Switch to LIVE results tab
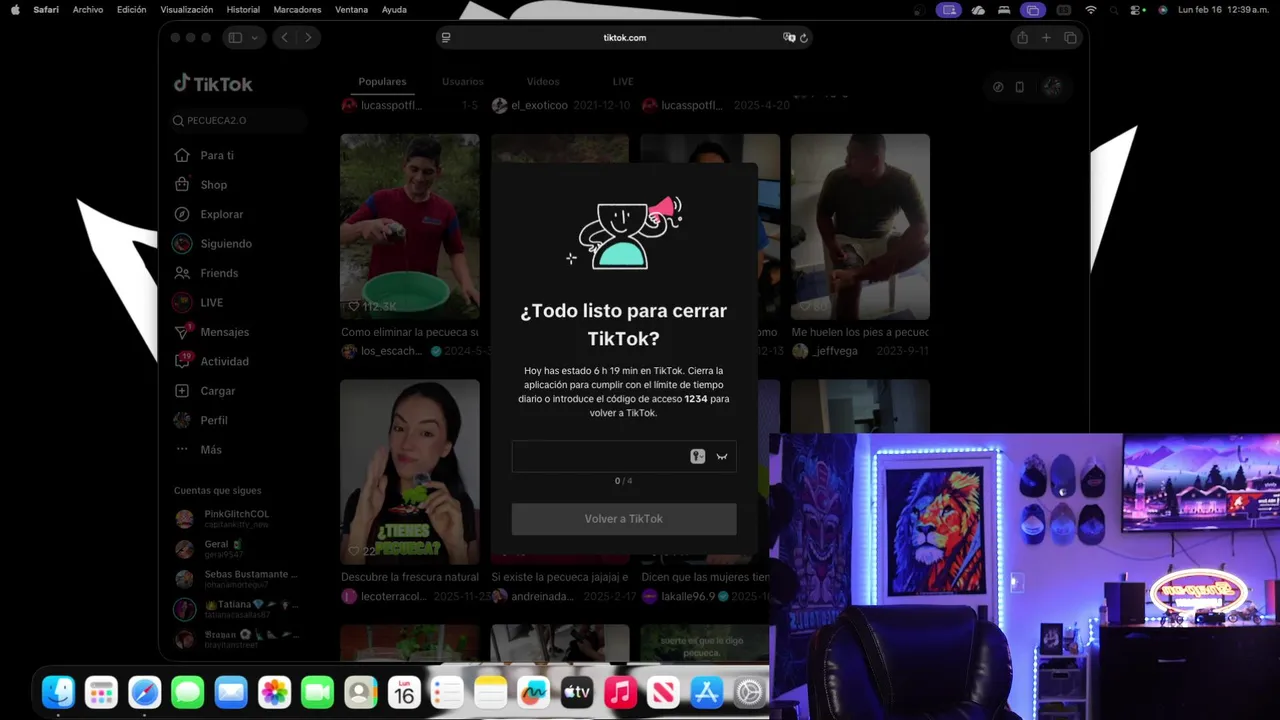The width and height of the screenshot is (1280, 720). click(x=623, y=82)
